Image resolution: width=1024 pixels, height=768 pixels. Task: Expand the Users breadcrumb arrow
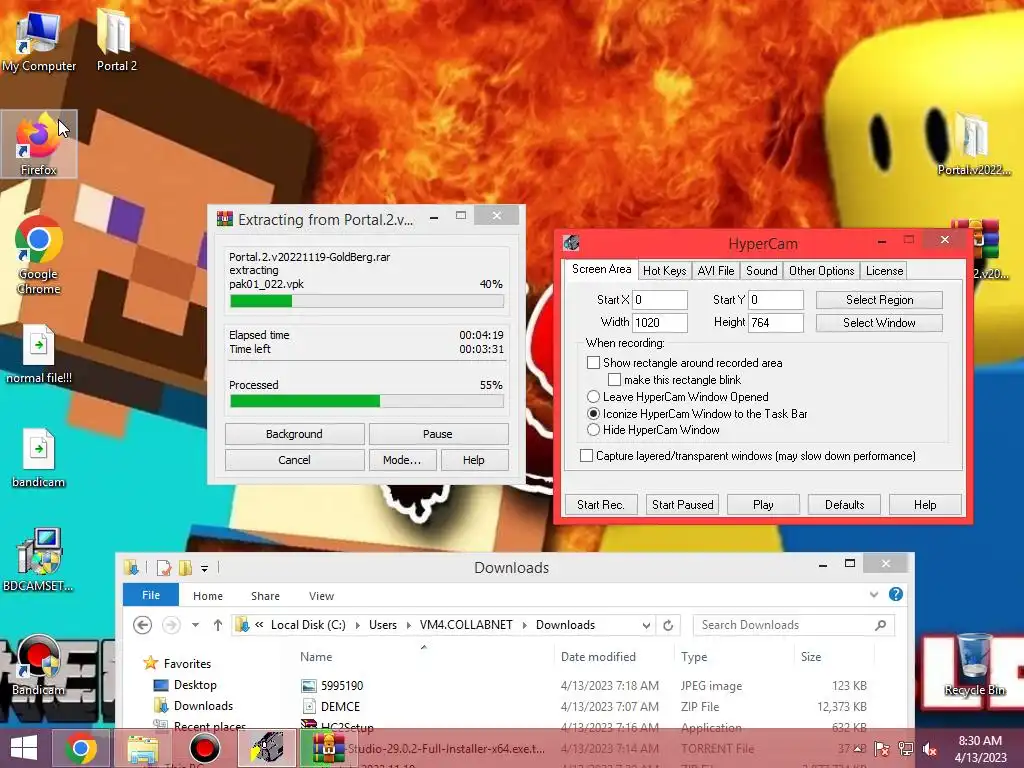tap(408, 625)
